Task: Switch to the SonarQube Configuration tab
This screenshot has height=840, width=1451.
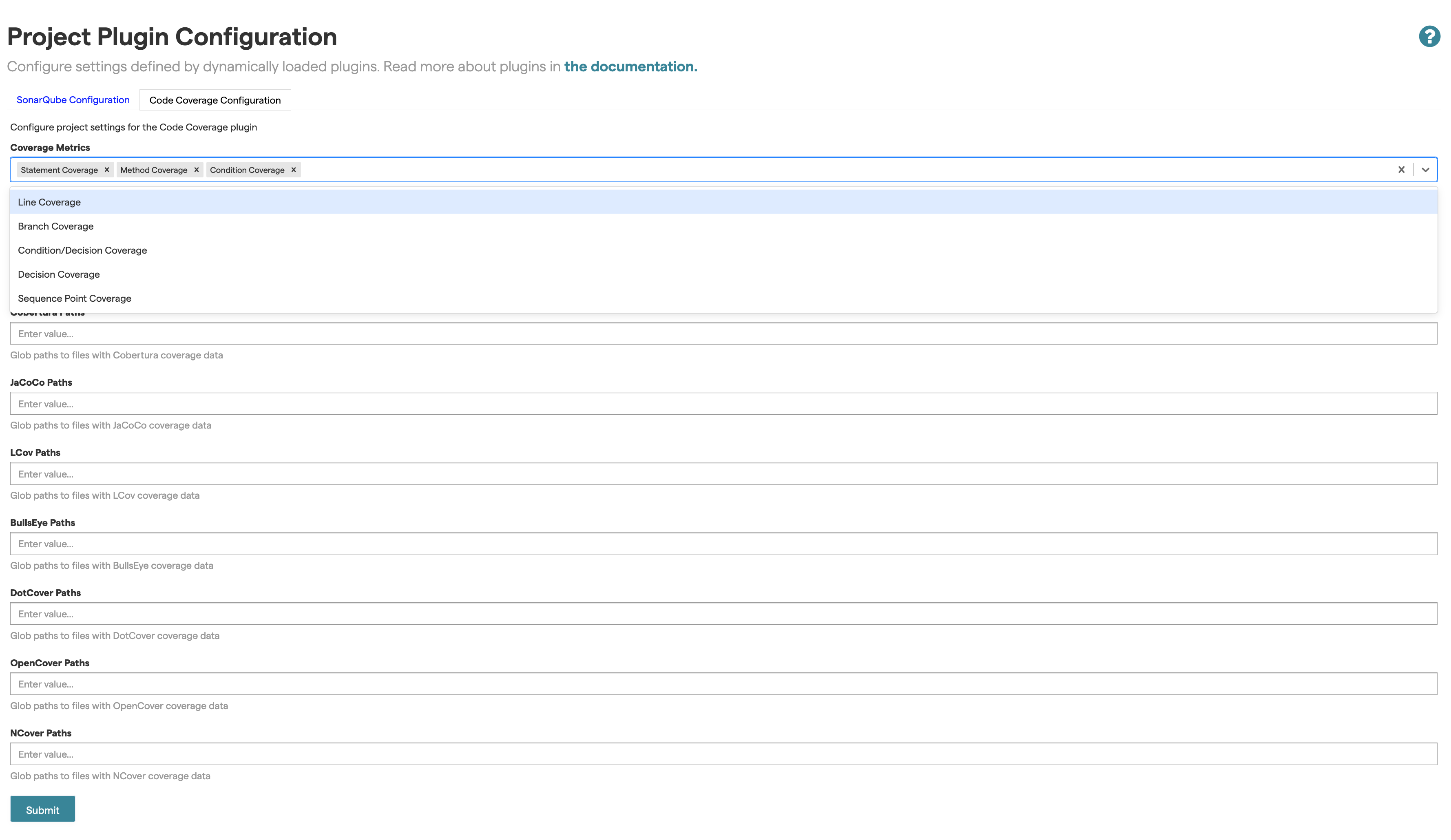Action: (x=73, y=99)
